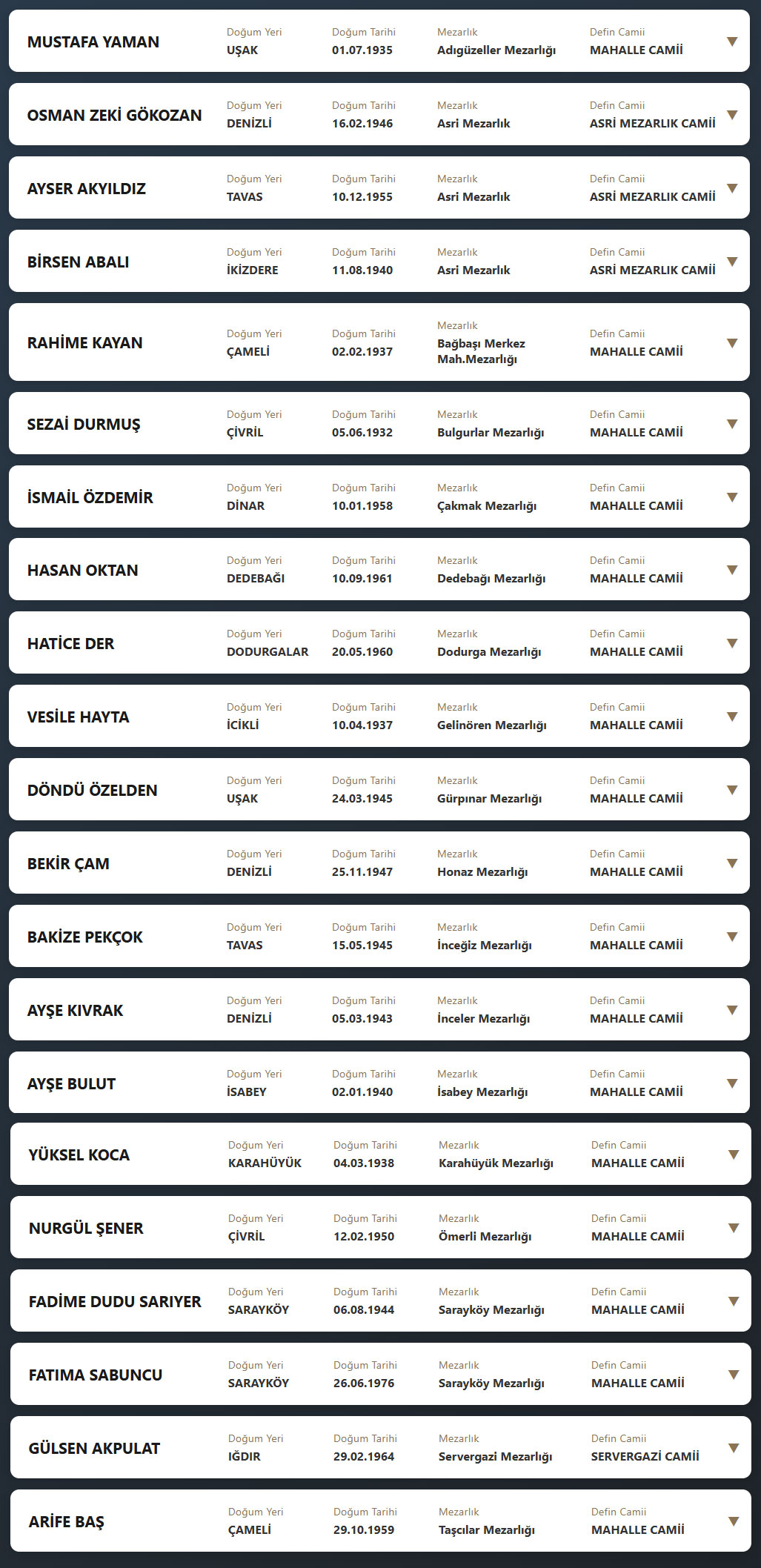Image resolution: width=761 pixels, height=1568 pixels.
Task: Show HATİCE DER details via arrow
Action: pyautogui.click(x=732, y=643)
